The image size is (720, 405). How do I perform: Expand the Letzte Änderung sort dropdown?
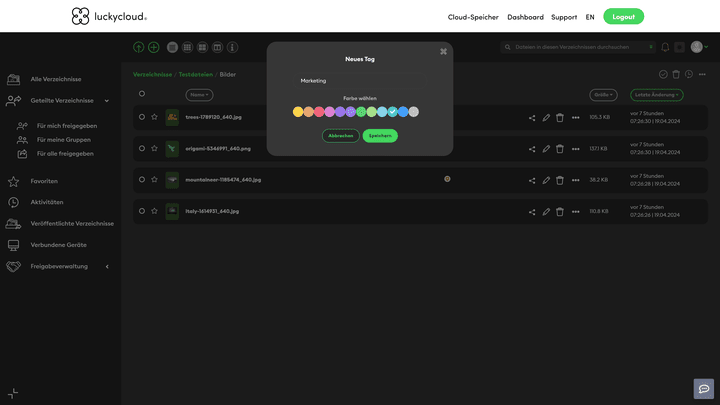point(657,94)
